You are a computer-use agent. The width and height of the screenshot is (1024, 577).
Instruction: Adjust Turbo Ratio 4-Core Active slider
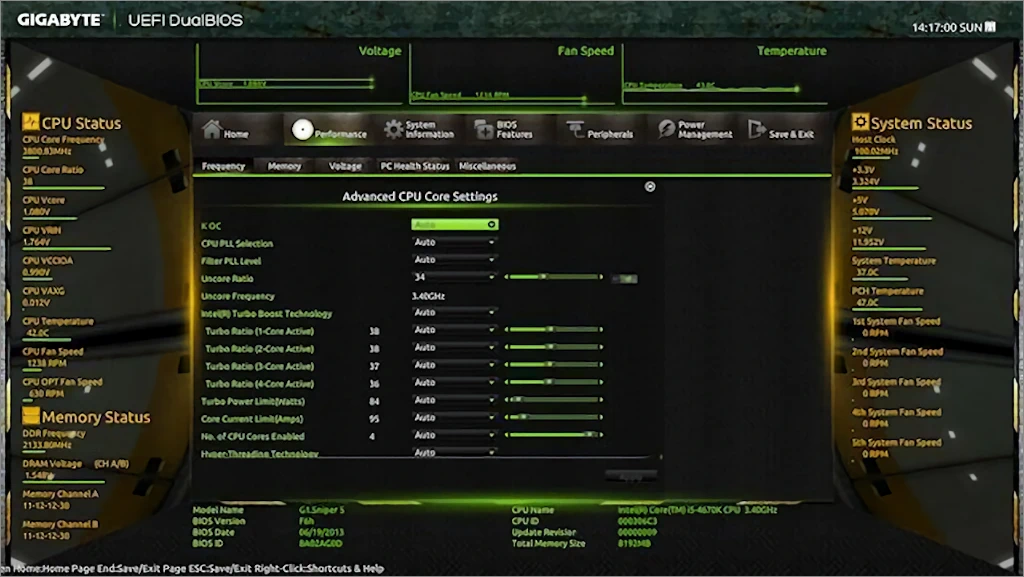pyautogui.click(x=554, y=382)
